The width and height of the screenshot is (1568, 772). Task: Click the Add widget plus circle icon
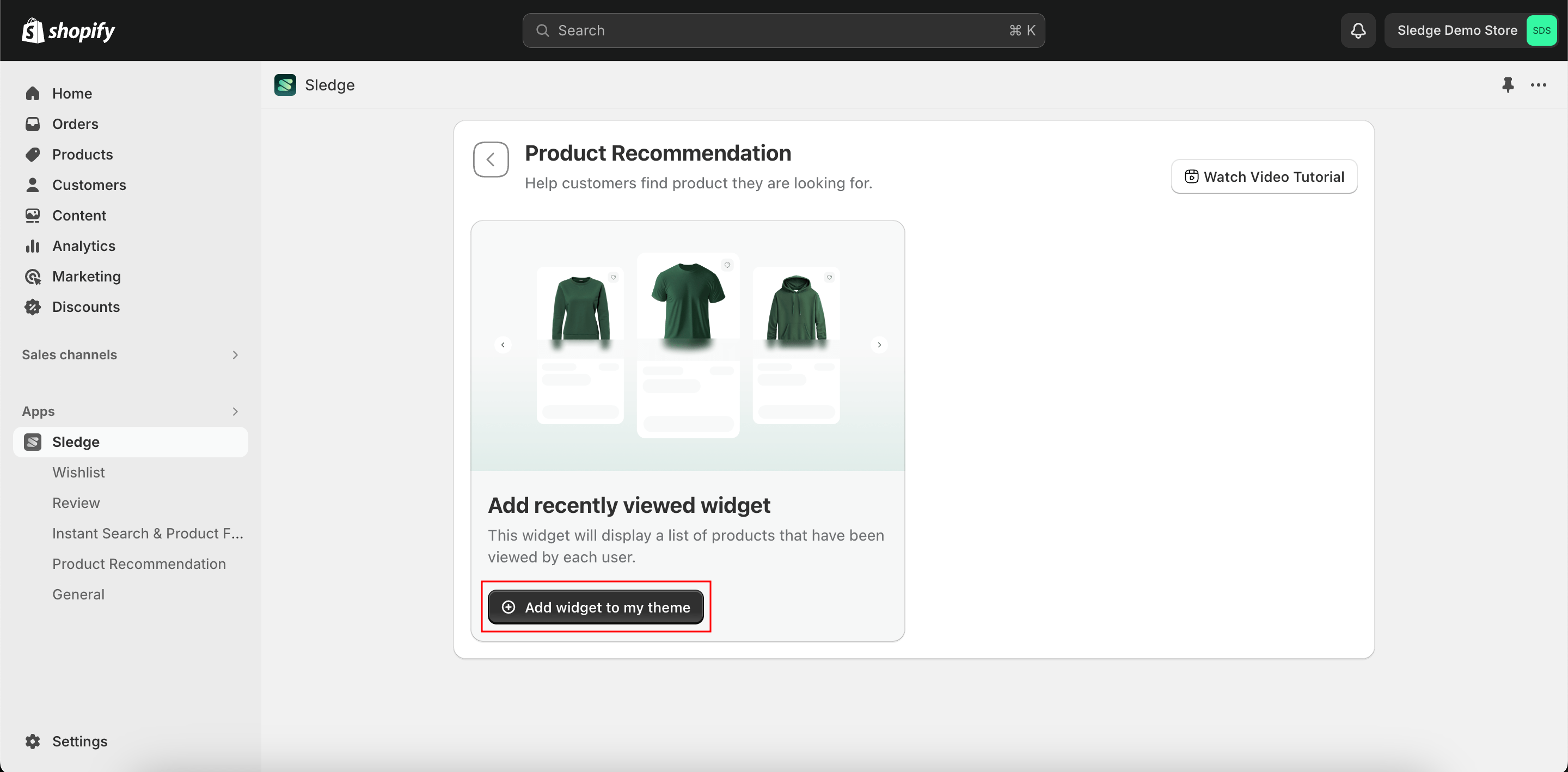(509, 607)
